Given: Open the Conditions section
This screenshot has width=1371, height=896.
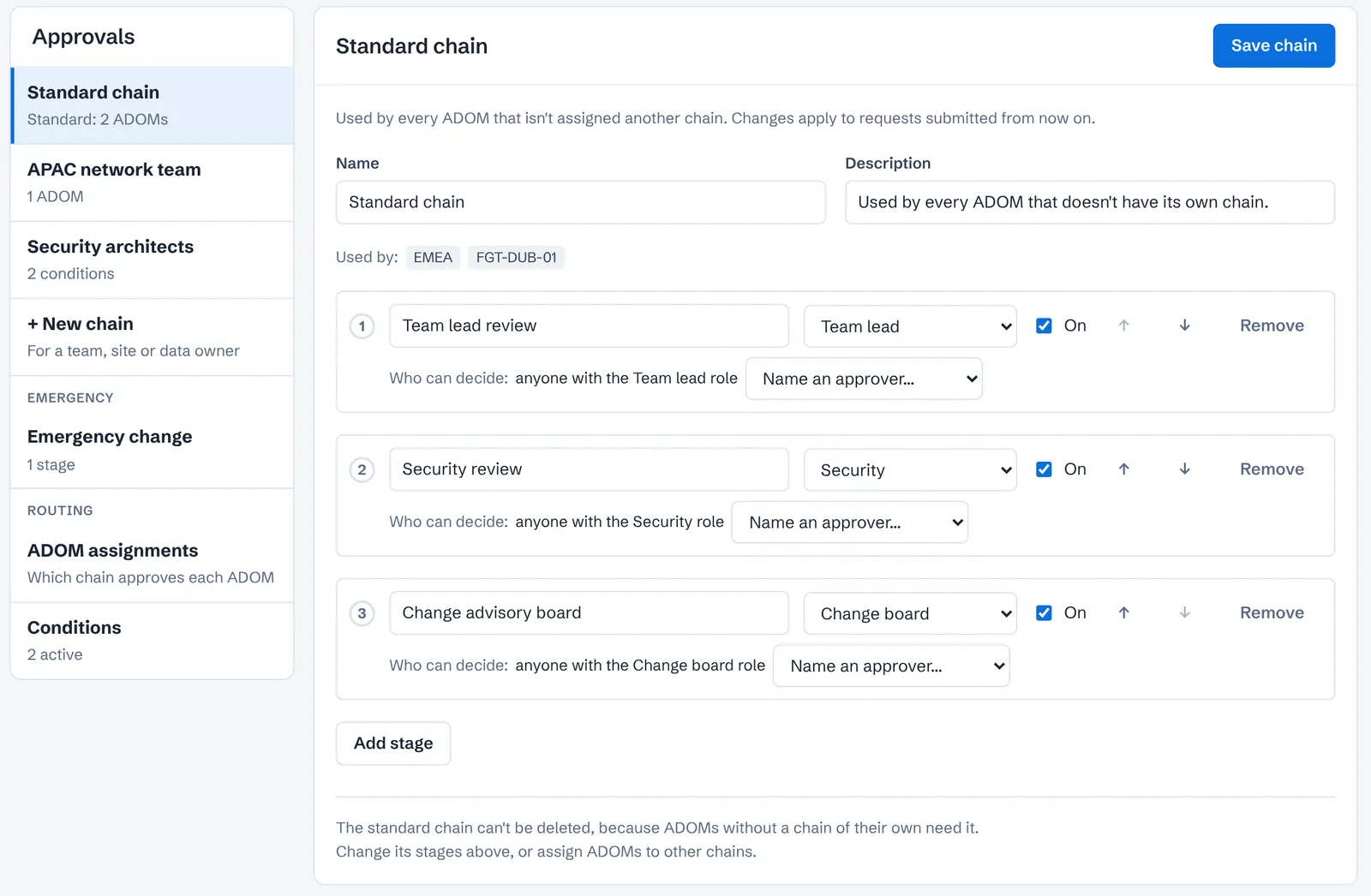Looking at the screenshot, I should pos(152,641).
